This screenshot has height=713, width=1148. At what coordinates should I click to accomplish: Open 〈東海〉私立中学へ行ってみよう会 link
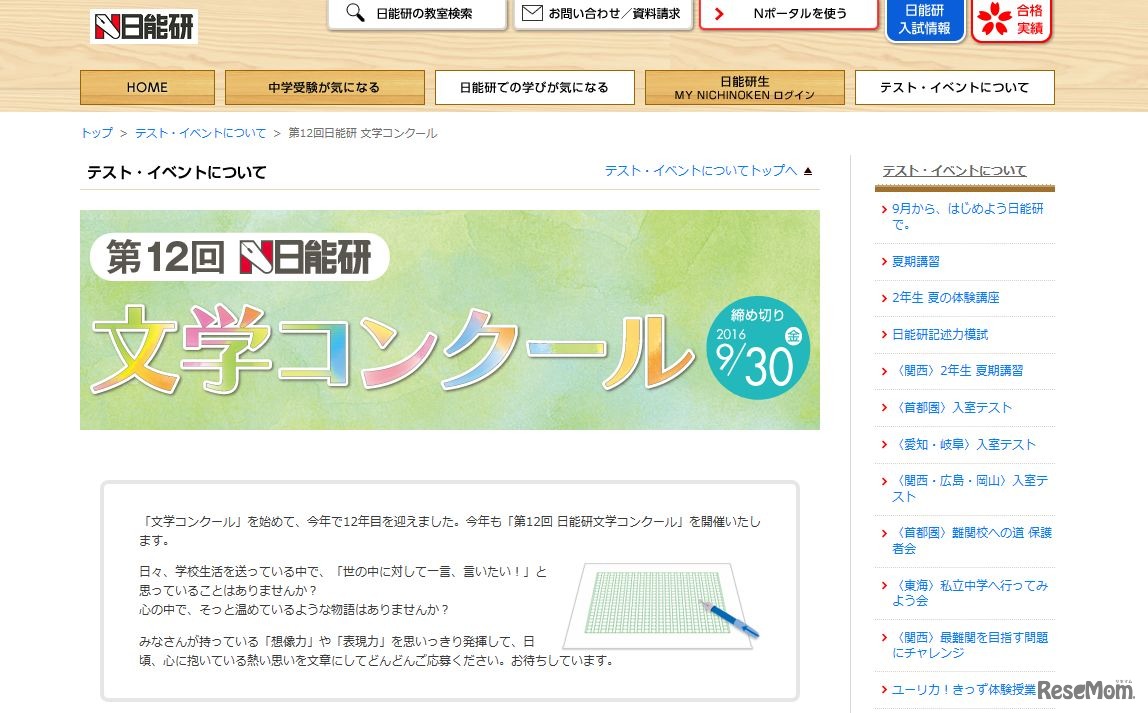(970, 592)
